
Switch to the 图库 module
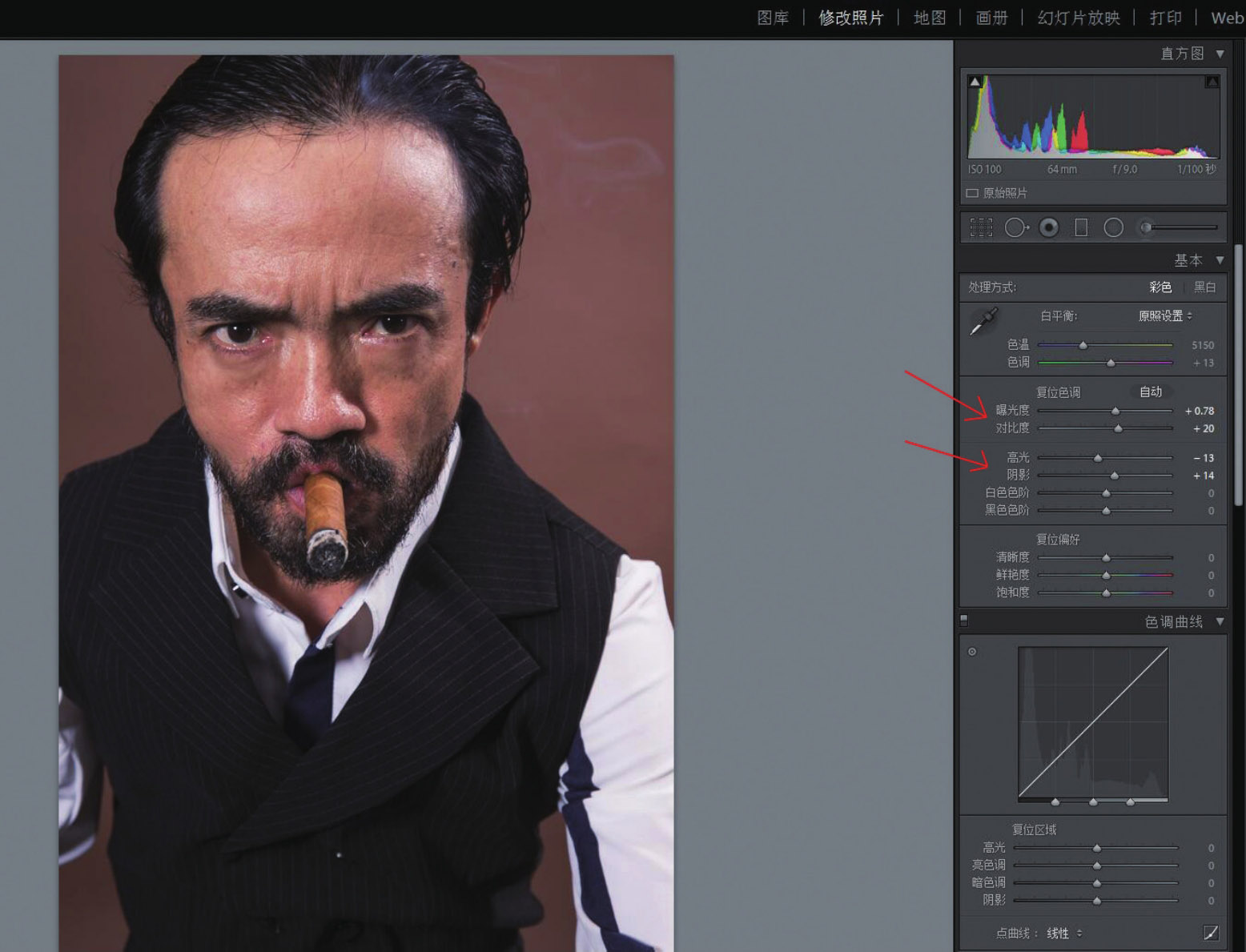pyautogui.click(x=773, y=18)
